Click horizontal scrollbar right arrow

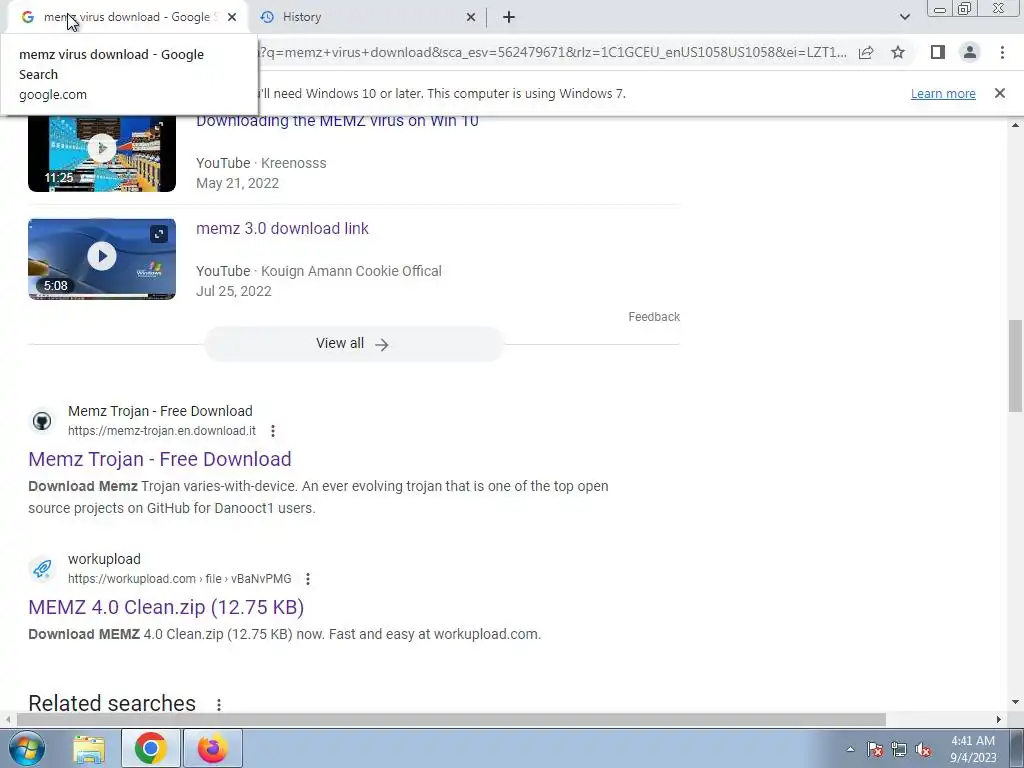click(x=999, y=720)
